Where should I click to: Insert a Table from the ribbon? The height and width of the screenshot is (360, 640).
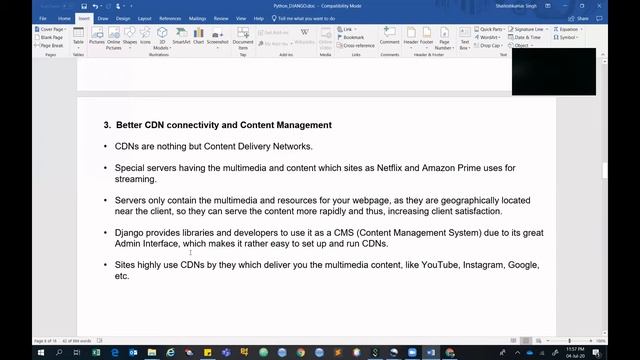pyautogui.click(x=78, y=38)
